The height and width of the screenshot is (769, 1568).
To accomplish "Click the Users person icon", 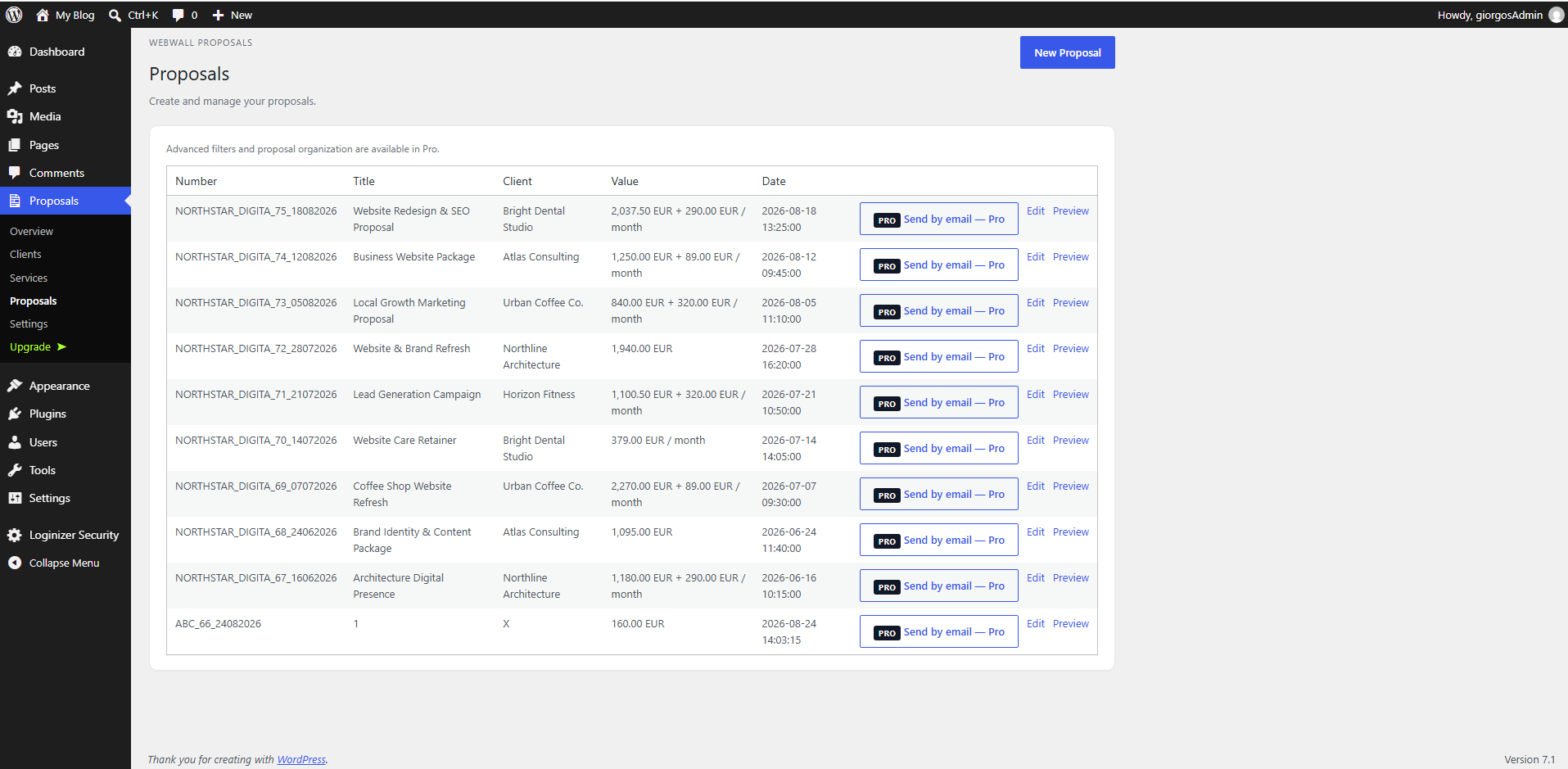I will (x=15, y=442).
